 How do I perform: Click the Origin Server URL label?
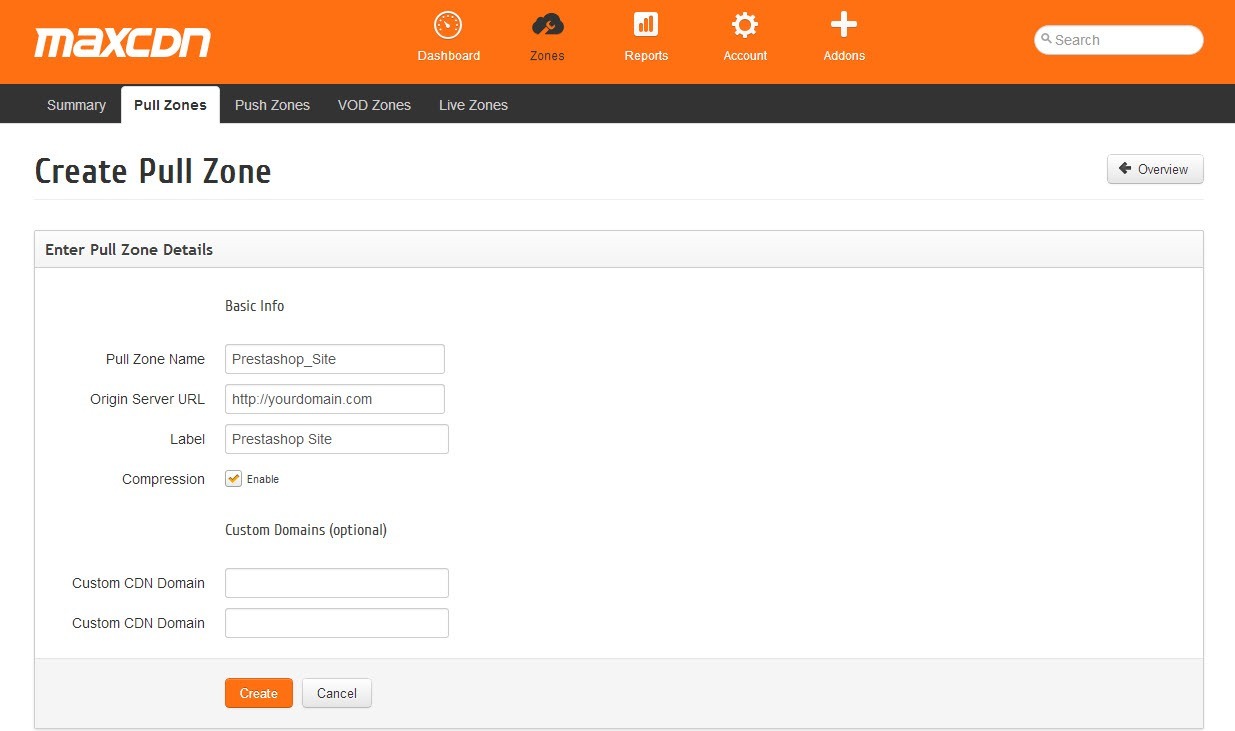tap(147, 399)
